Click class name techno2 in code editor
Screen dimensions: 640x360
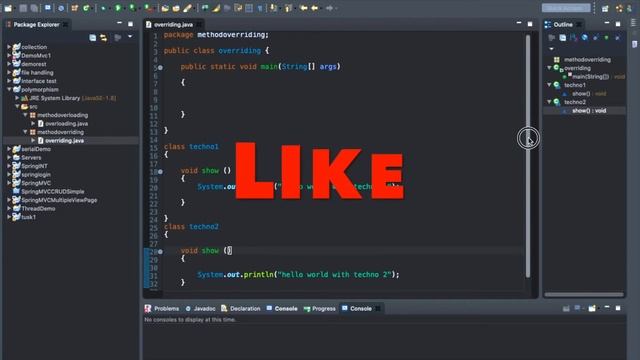coord(204,227)
